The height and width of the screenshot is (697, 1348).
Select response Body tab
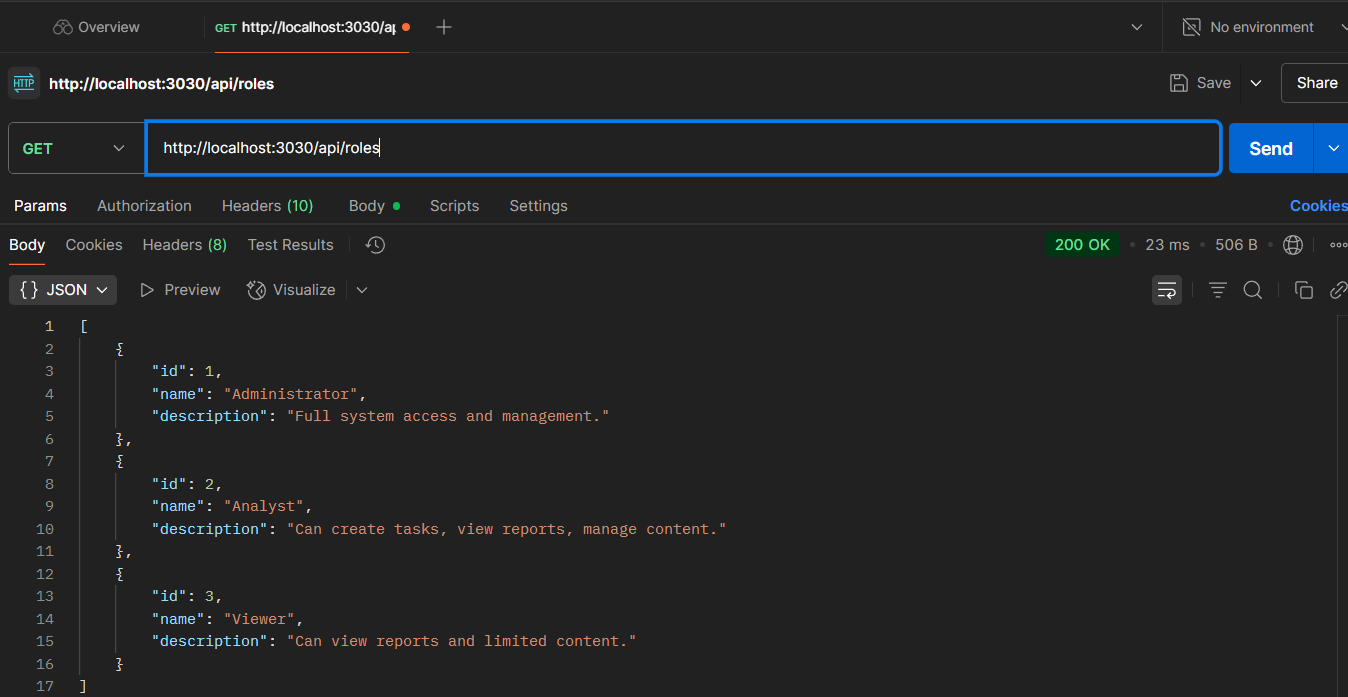(x=27, y=244)
